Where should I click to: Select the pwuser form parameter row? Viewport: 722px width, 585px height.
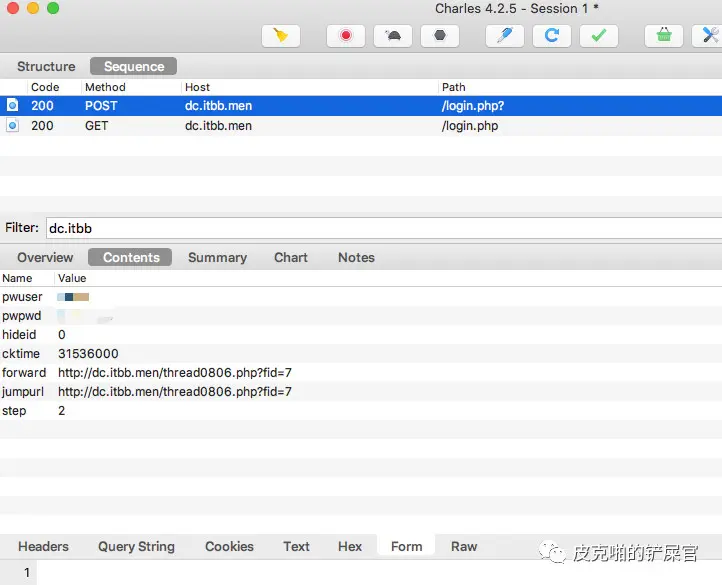pyautogui.click(x=361, y=297)
